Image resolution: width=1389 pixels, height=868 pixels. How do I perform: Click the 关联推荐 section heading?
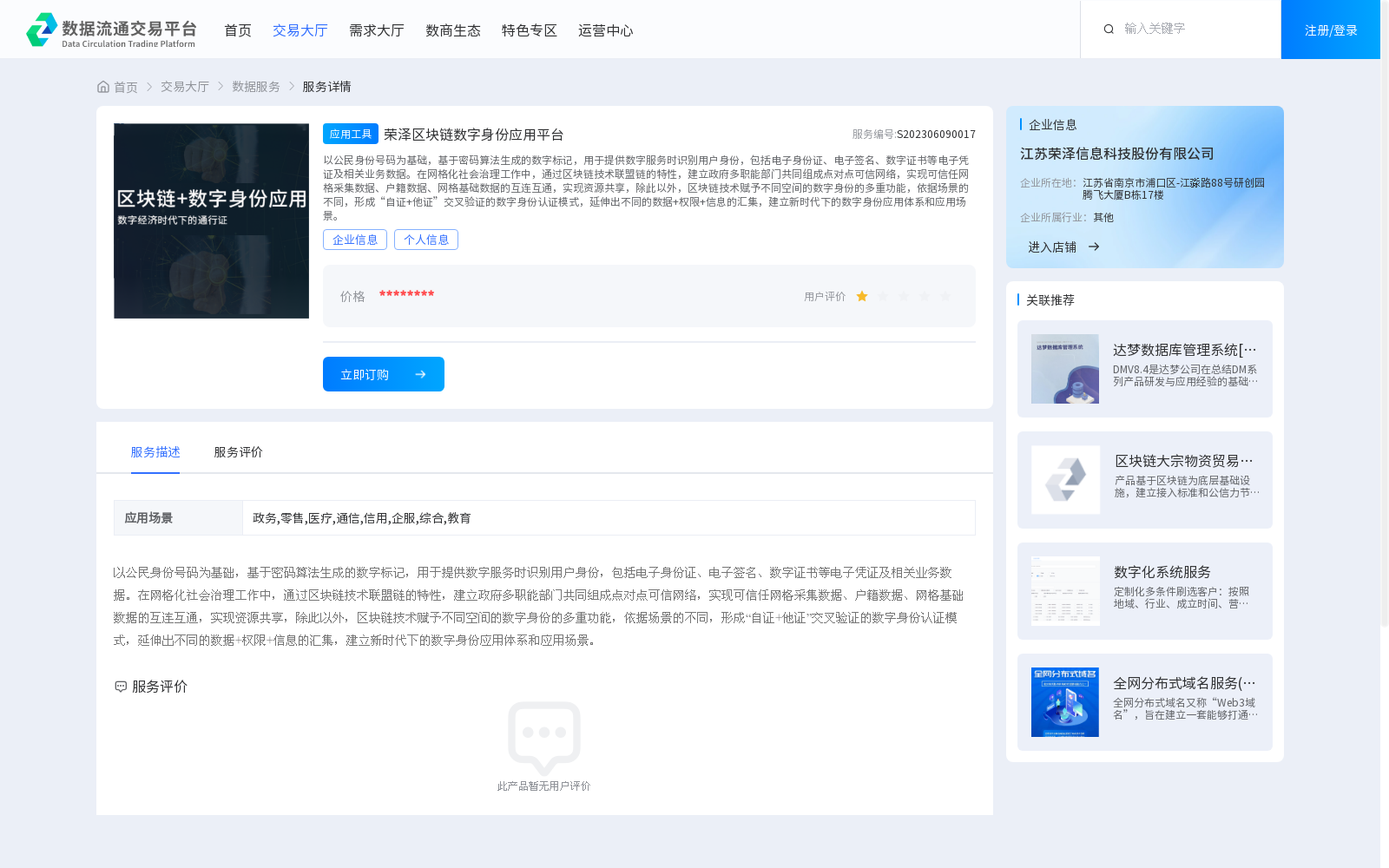1050,300
